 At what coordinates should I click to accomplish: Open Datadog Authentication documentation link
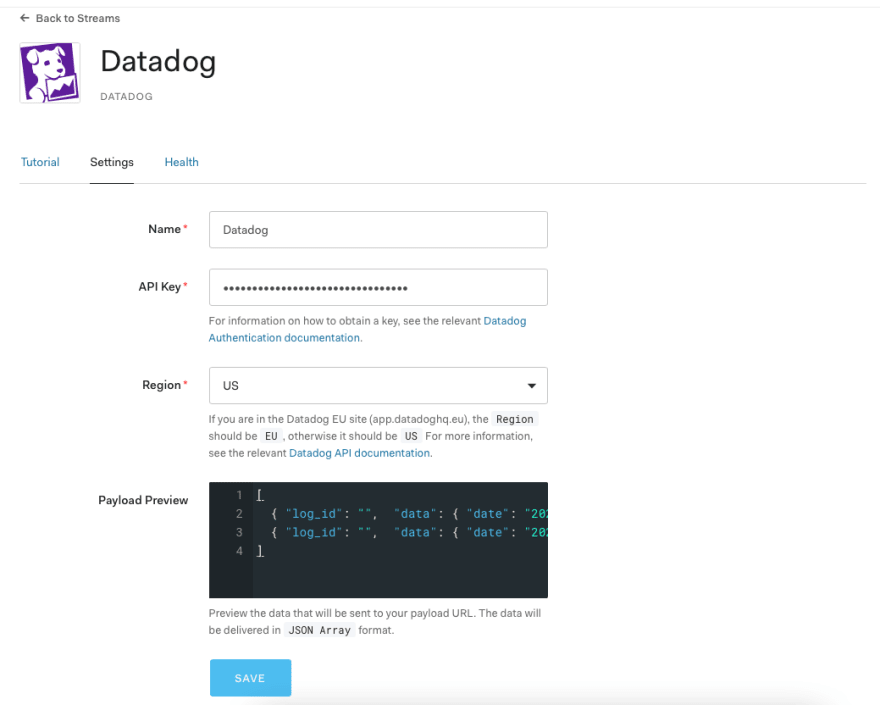pos(367,329)
